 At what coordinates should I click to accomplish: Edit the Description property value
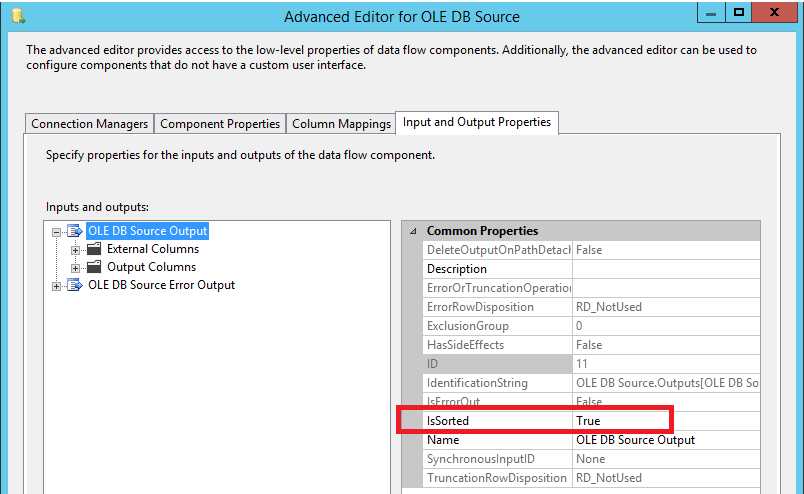666,269
